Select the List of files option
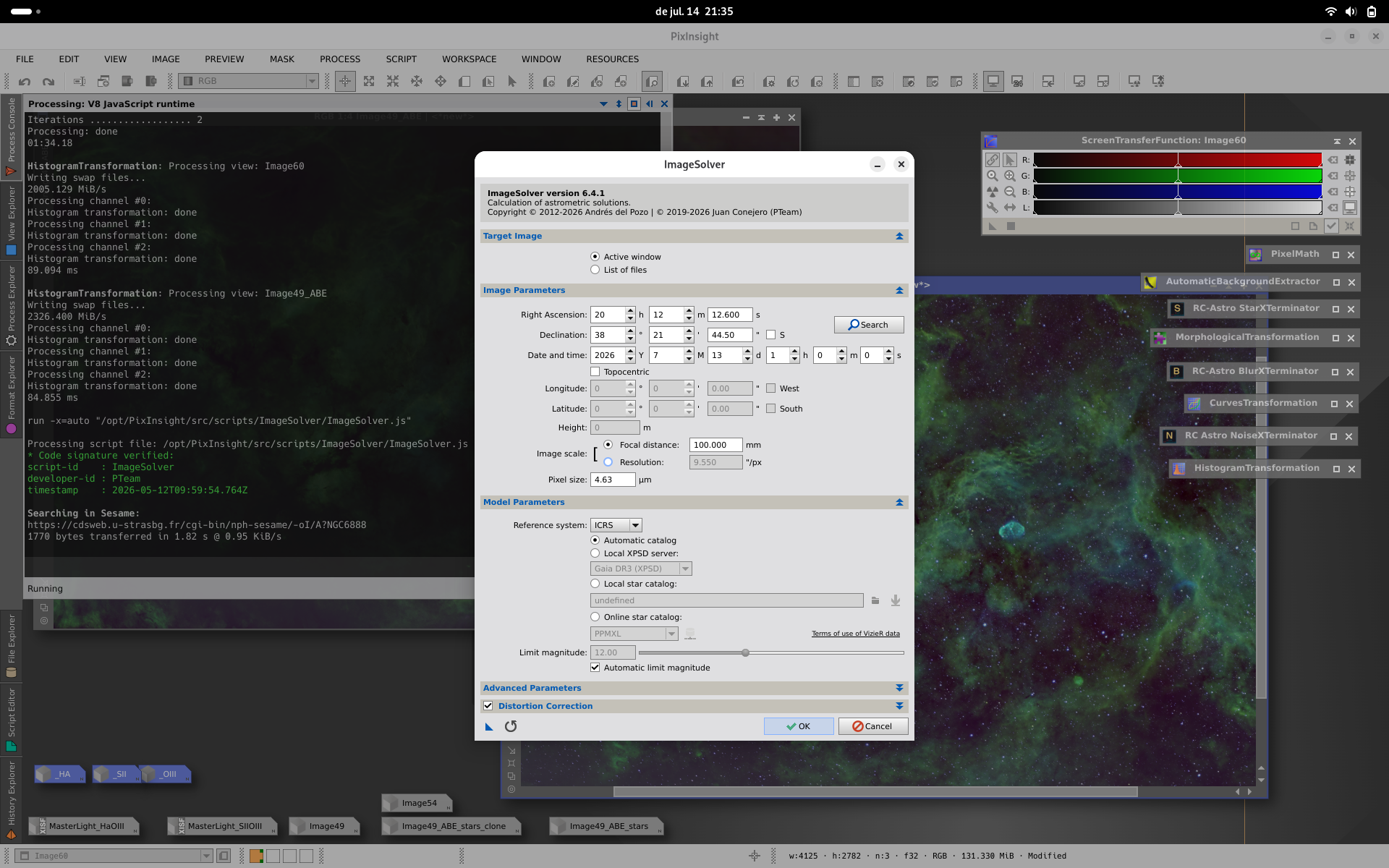Screen dimensions: 1389x868 click(x=595, y=270)
